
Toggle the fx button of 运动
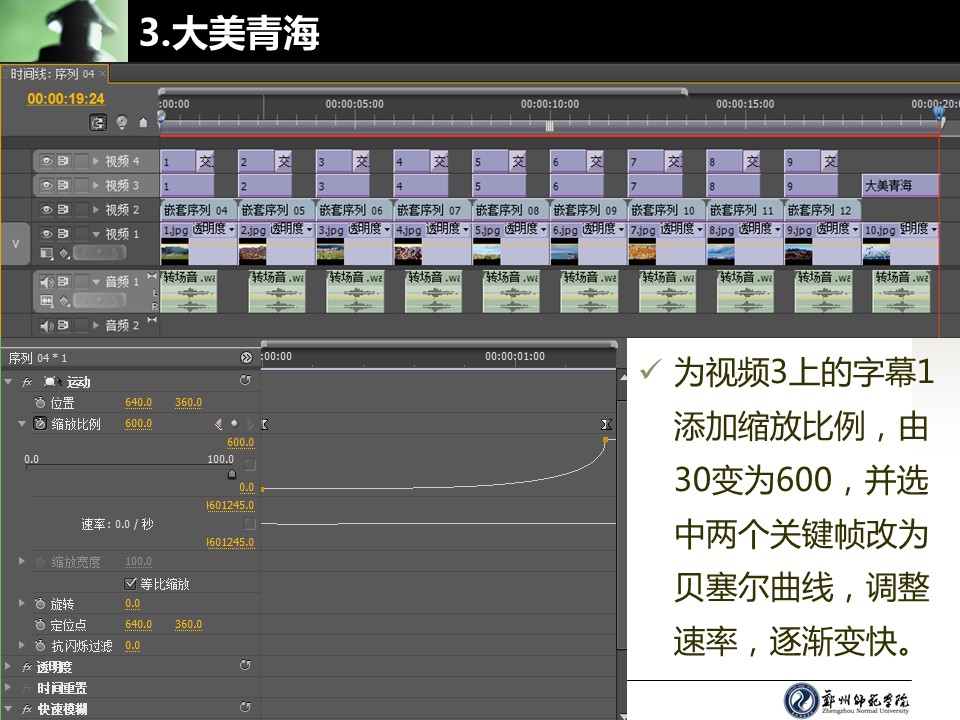point(27,382)
